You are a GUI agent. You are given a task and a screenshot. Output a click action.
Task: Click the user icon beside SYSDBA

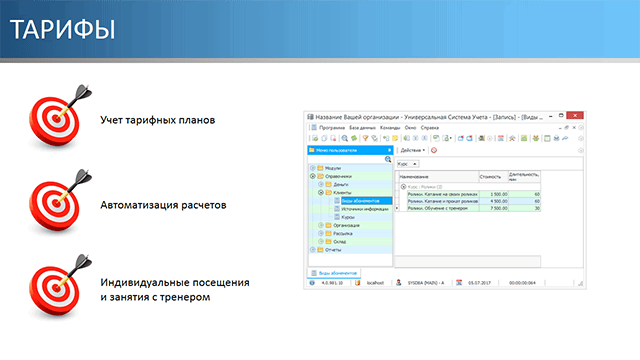click(398, 283)
